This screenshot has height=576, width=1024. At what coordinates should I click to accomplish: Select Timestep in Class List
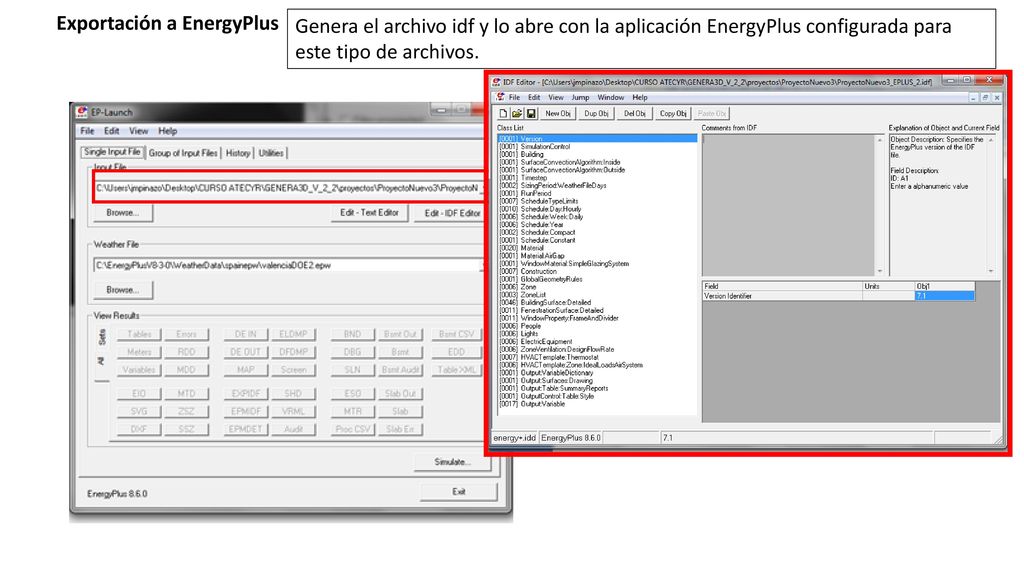[523, 178]
